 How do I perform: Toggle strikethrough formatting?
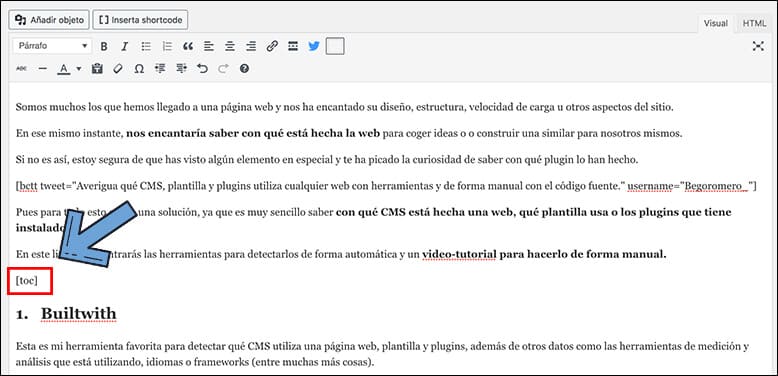21,69
